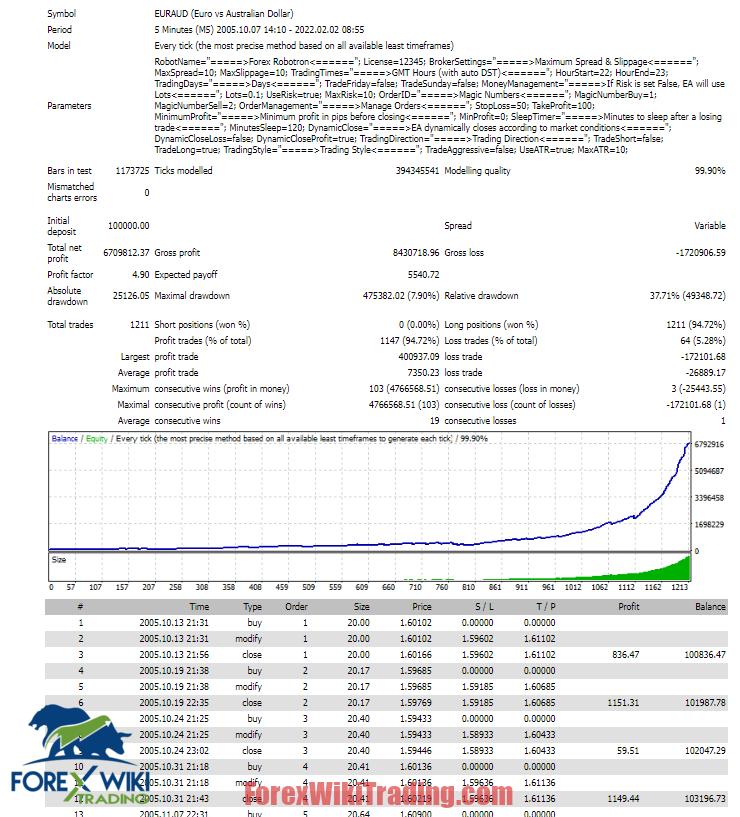
Task: Select the total net profit value 6709812.37
Action: pyautogui.click(x=126, y=253)
